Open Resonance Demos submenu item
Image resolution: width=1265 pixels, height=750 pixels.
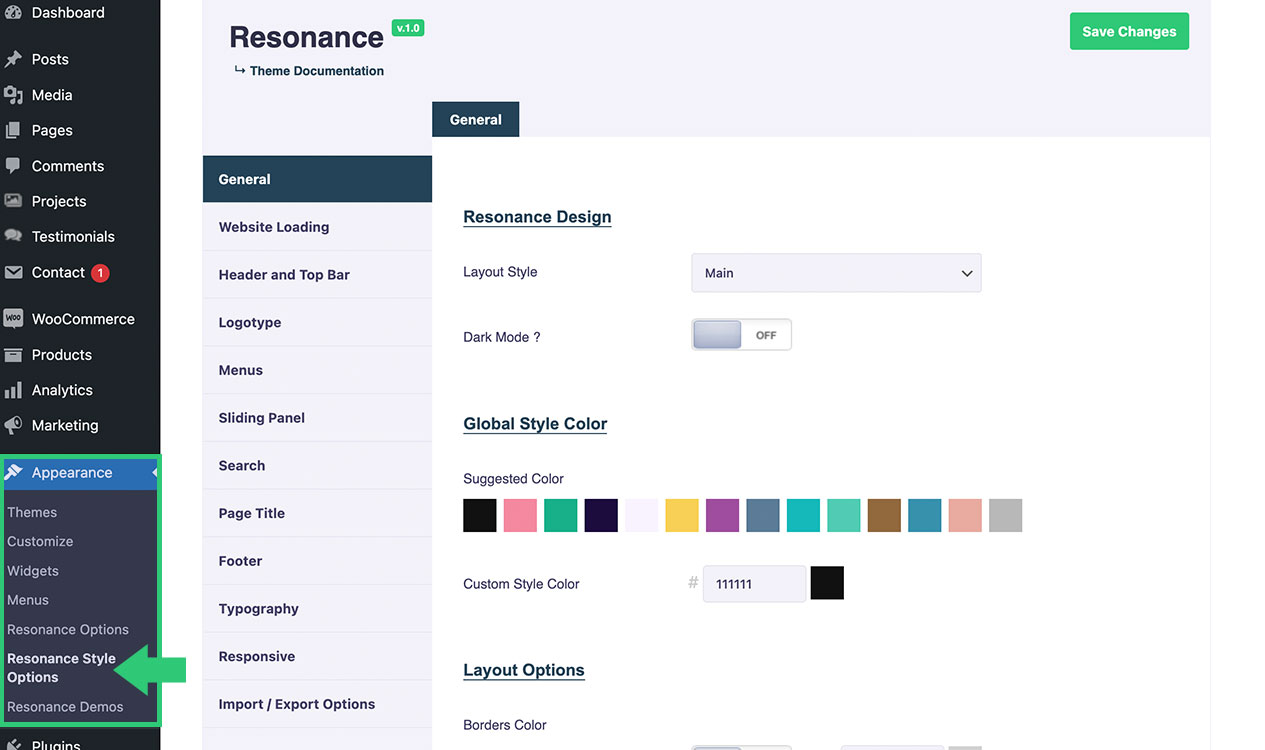pyautogui.click(x=65, y=707)
